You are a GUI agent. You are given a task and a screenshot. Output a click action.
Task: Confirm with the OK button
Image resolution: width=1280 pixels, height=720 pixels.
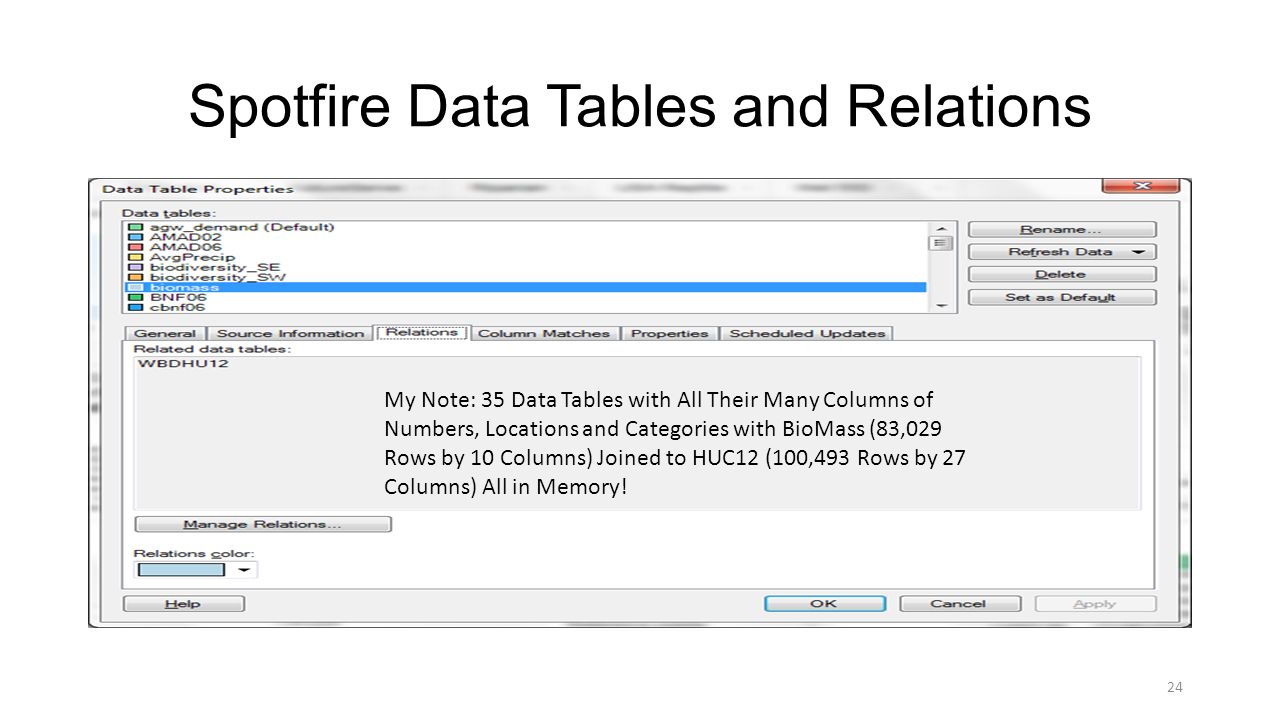click(x=824, y=604)
